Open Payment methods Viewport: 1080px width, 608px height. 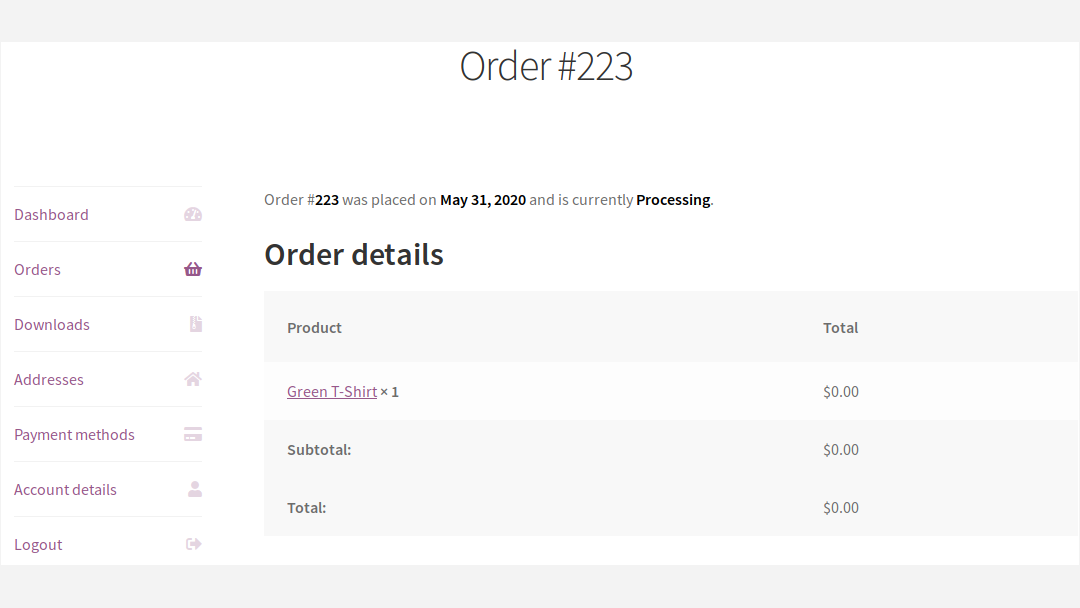74,435
